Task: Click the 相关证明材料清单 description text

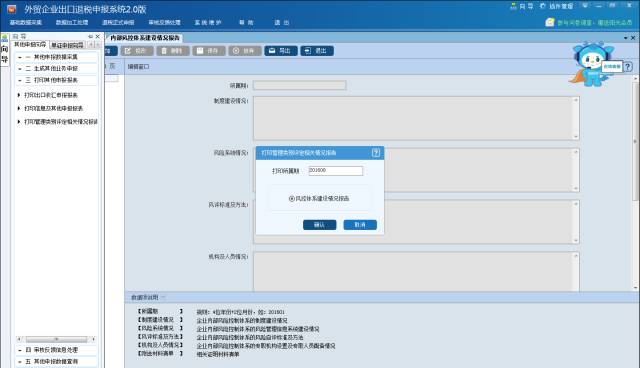Action: 218,355
